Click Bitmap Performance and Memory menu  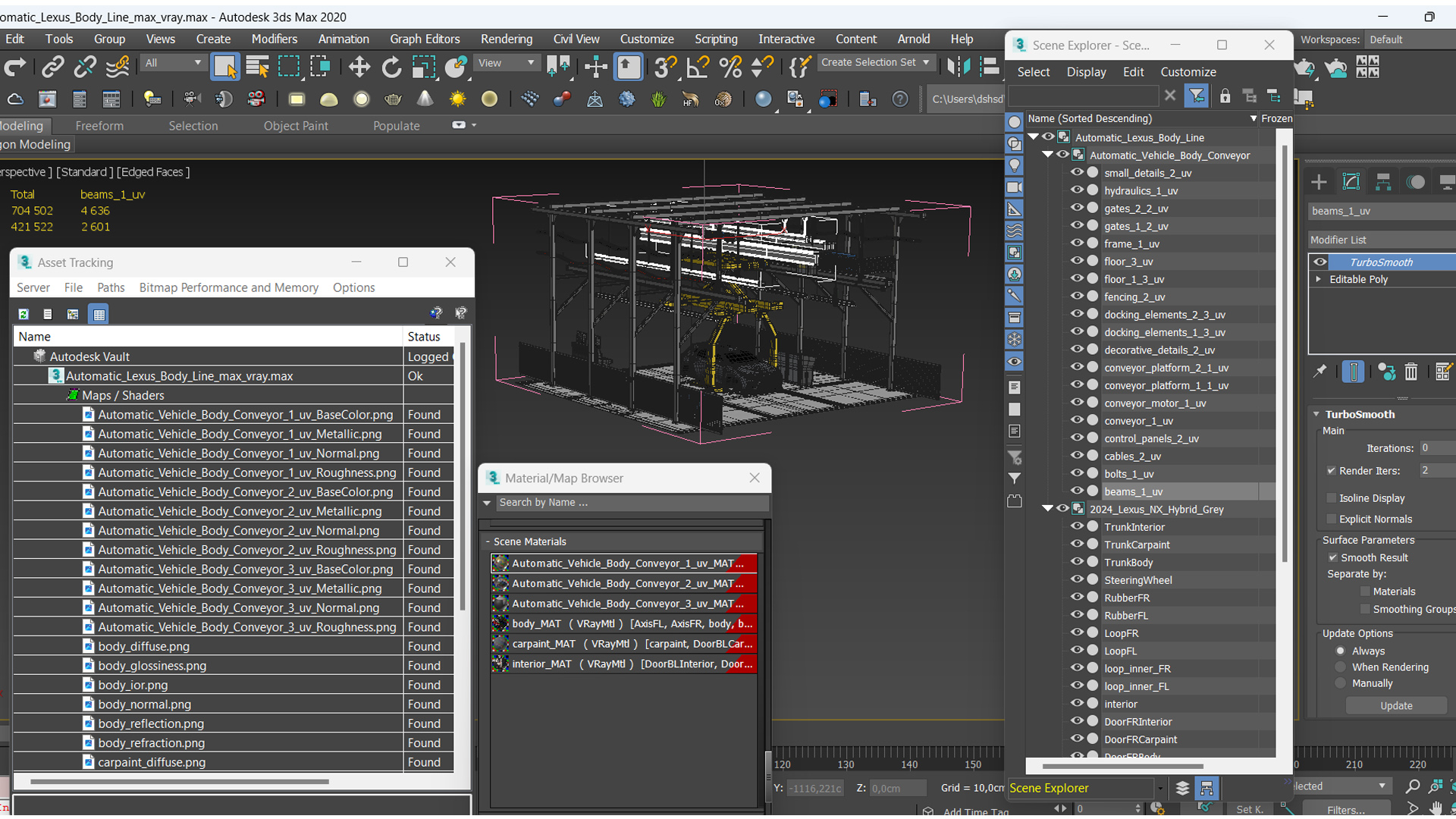click(x=228, y=287)
